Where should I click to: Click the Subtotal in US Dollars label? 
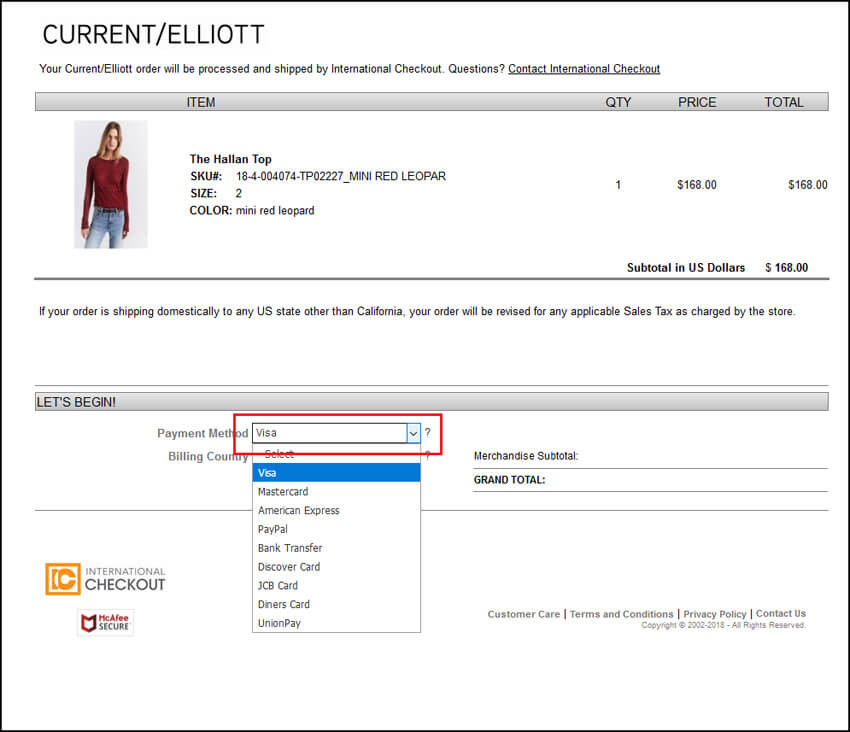(686, 267)
